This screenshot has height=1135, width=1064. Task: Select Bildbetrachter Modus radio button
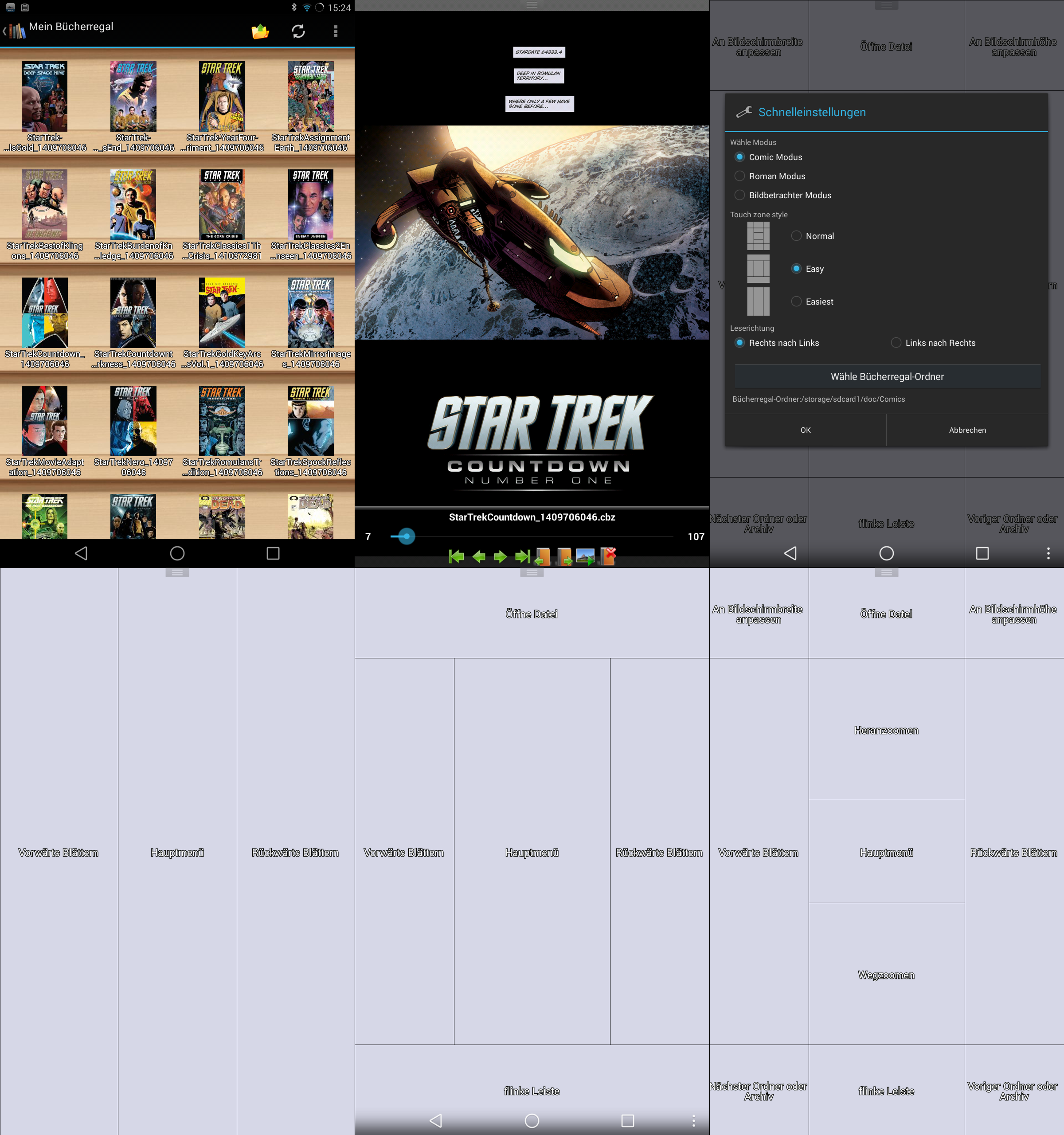coord(740,195)
